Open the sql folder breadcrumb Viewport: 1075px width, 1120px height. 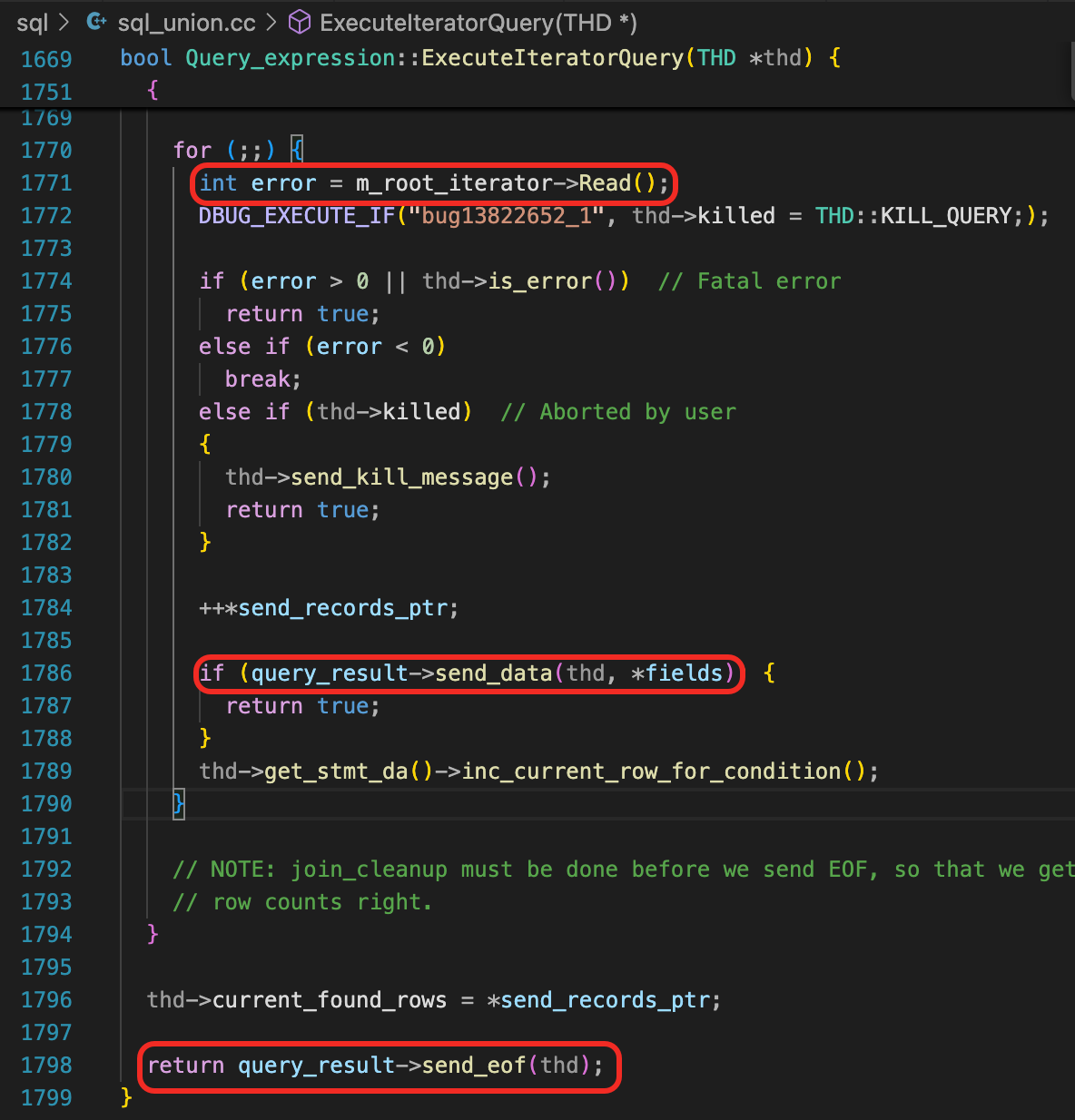[32, 23]
